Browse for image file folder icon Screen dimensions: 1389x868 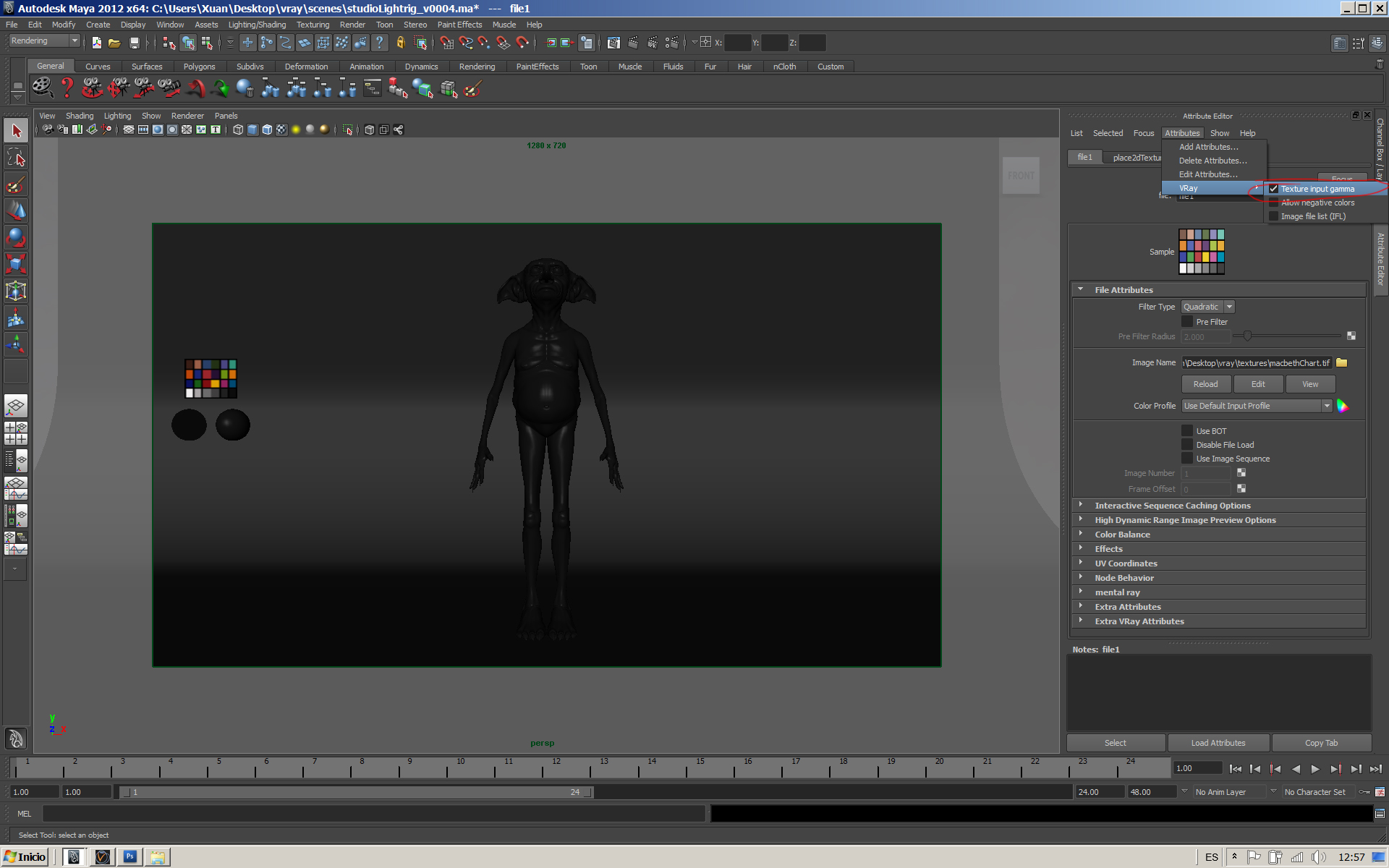click(1341, 363)
